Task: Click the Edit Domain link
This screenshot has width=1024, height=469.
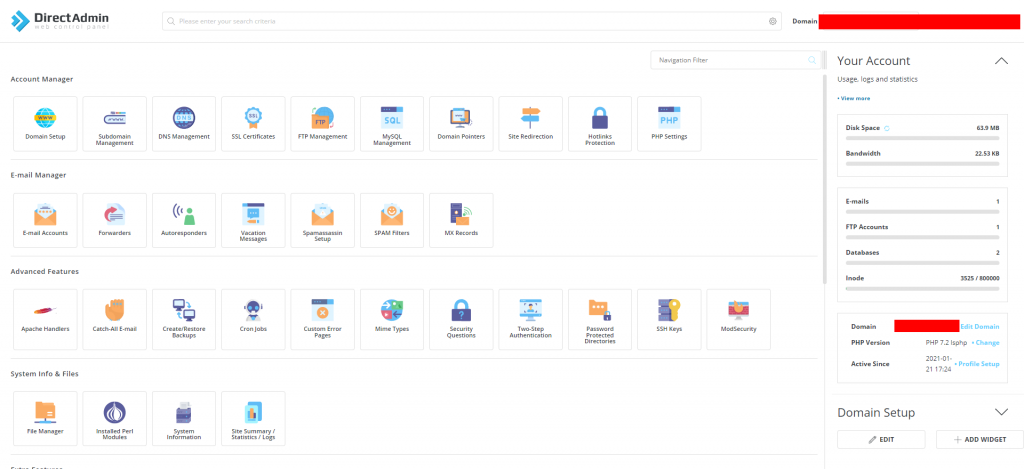Action: pyautogui.click(x=980, y=327)
